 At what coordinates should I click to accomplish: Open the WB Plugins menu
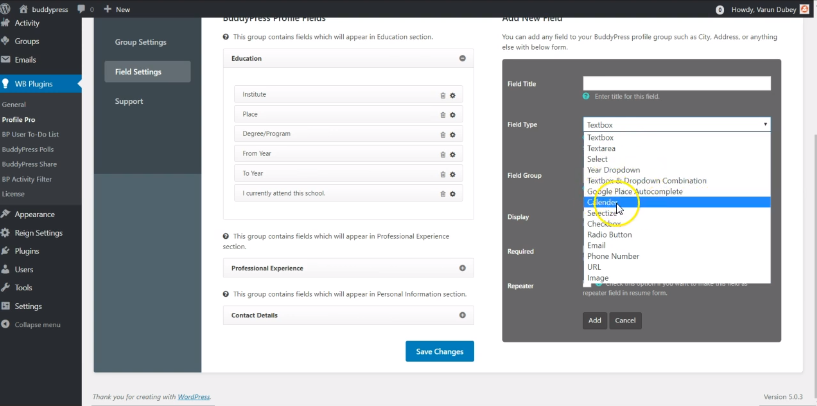[x=33, y=83]
